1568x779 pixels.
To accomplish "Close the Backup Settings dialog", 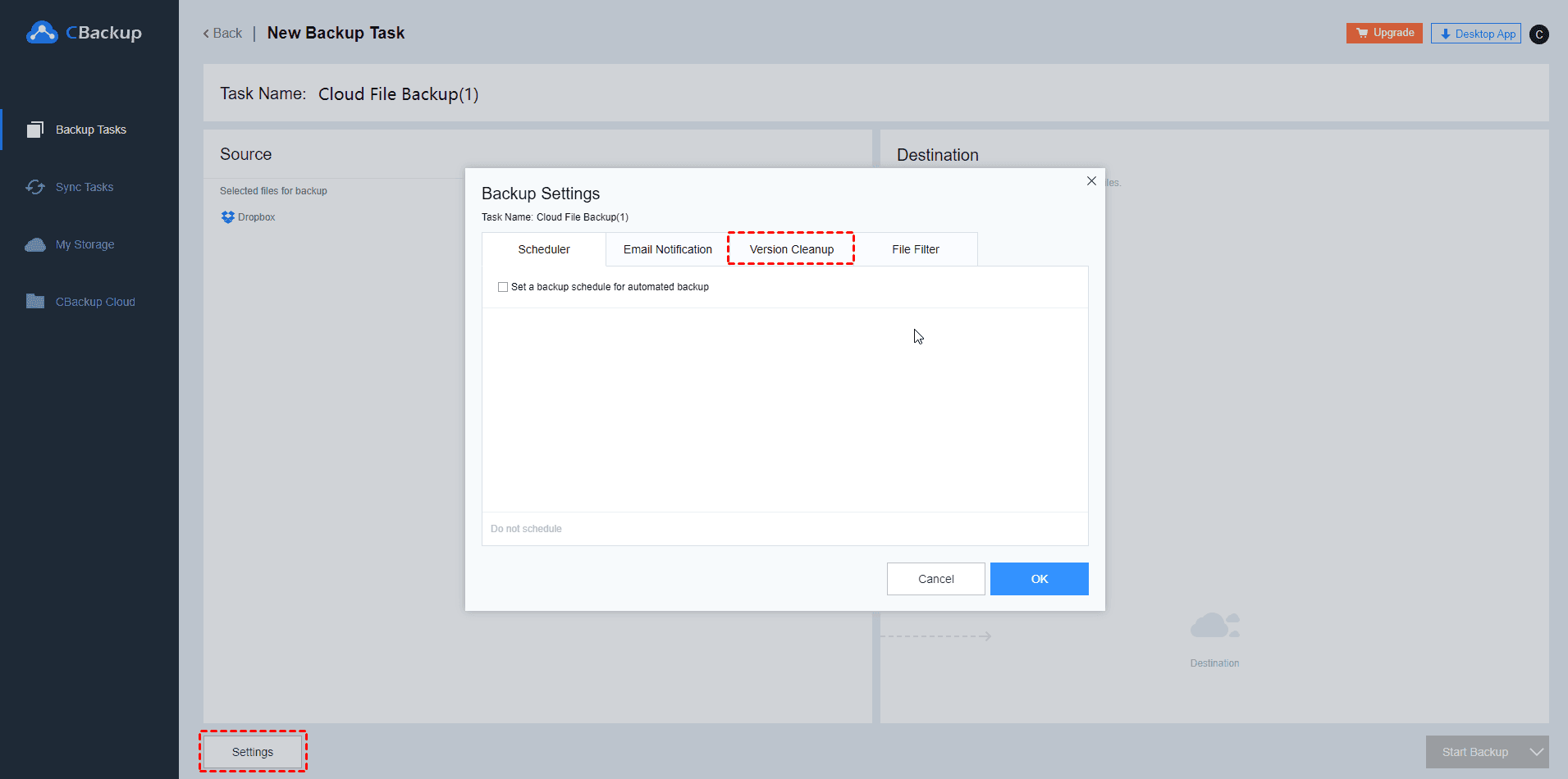I will pos(1091,180).
